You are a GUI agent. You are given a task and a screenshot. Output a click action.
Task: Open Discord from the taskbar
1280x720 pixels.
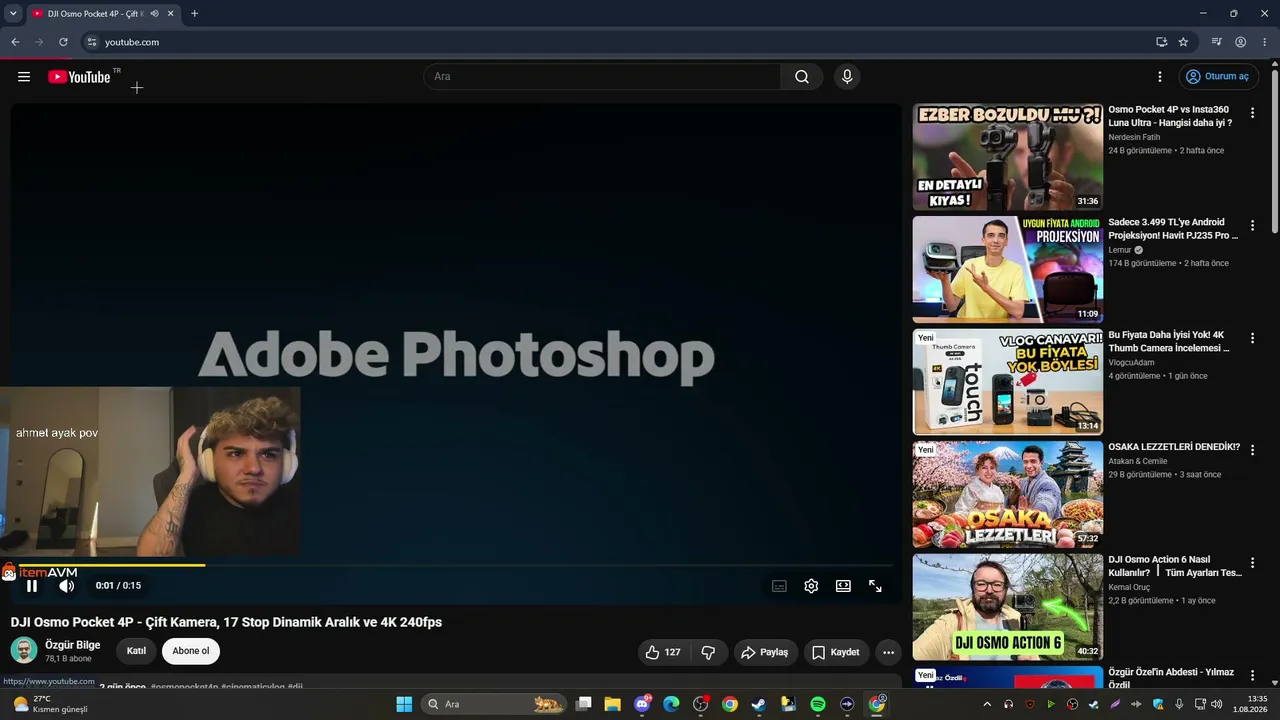pos(642,704)
